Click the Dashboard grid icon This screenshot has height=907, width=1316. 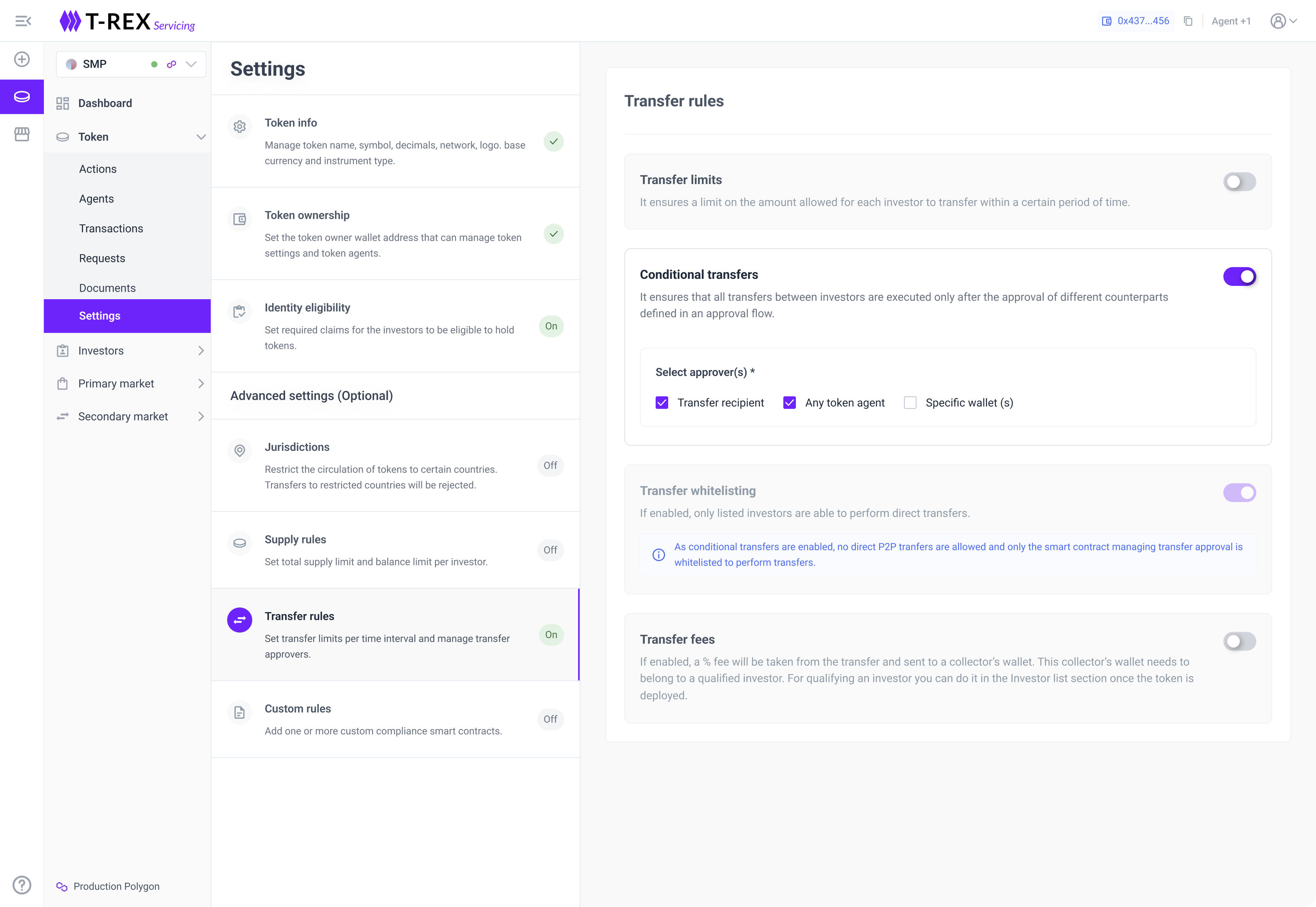click(x=63, y=103)
